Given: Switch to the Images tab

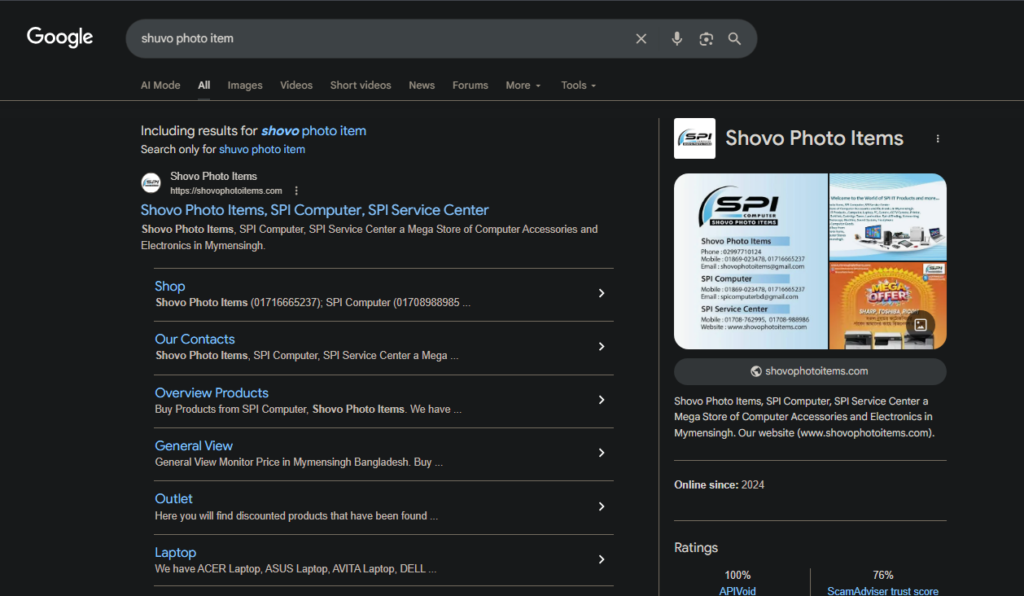Looking at the screenshot, I should 245,85.
